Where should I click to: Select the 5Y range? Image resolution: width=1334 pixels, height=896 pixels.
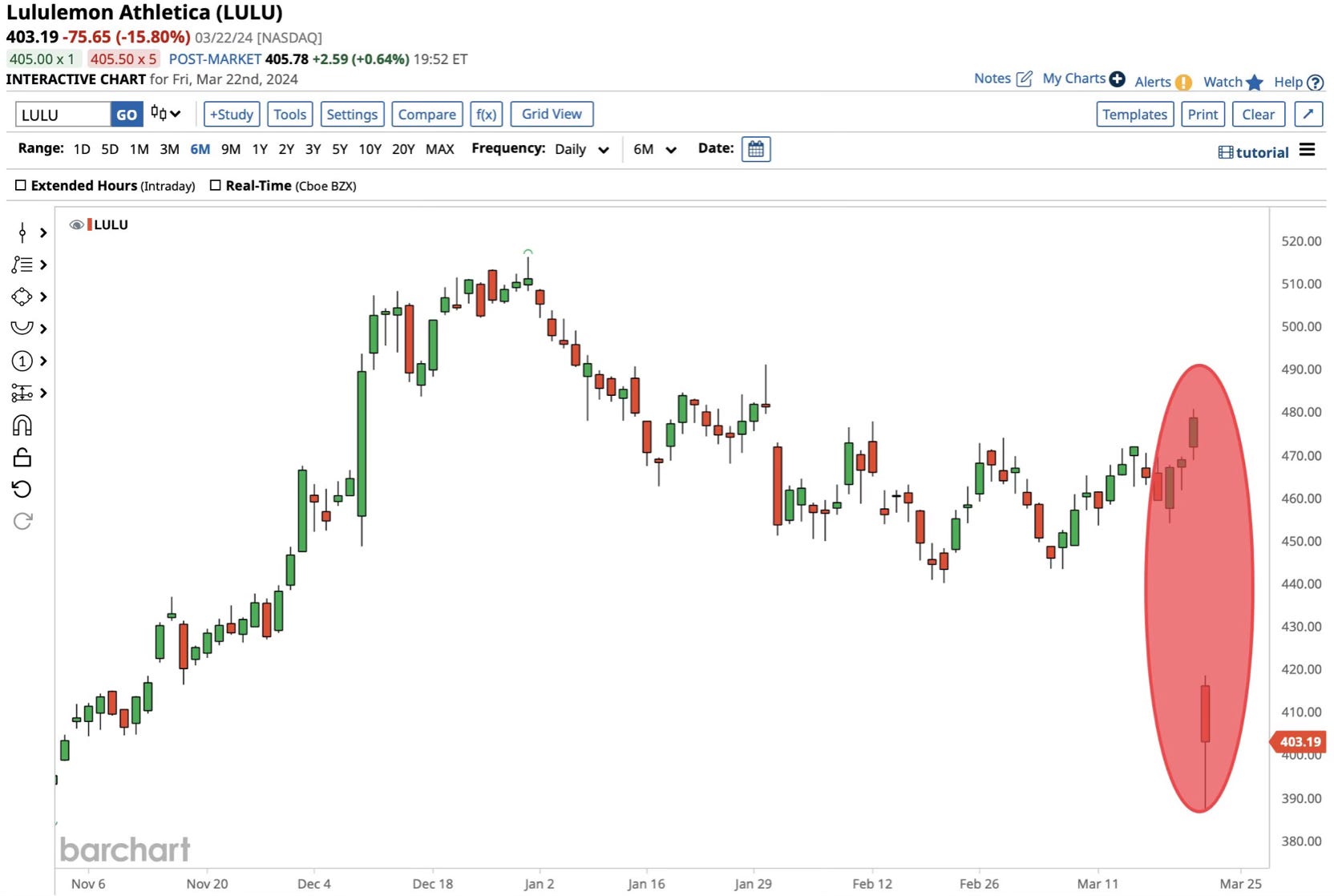click(x=340, y=149)
